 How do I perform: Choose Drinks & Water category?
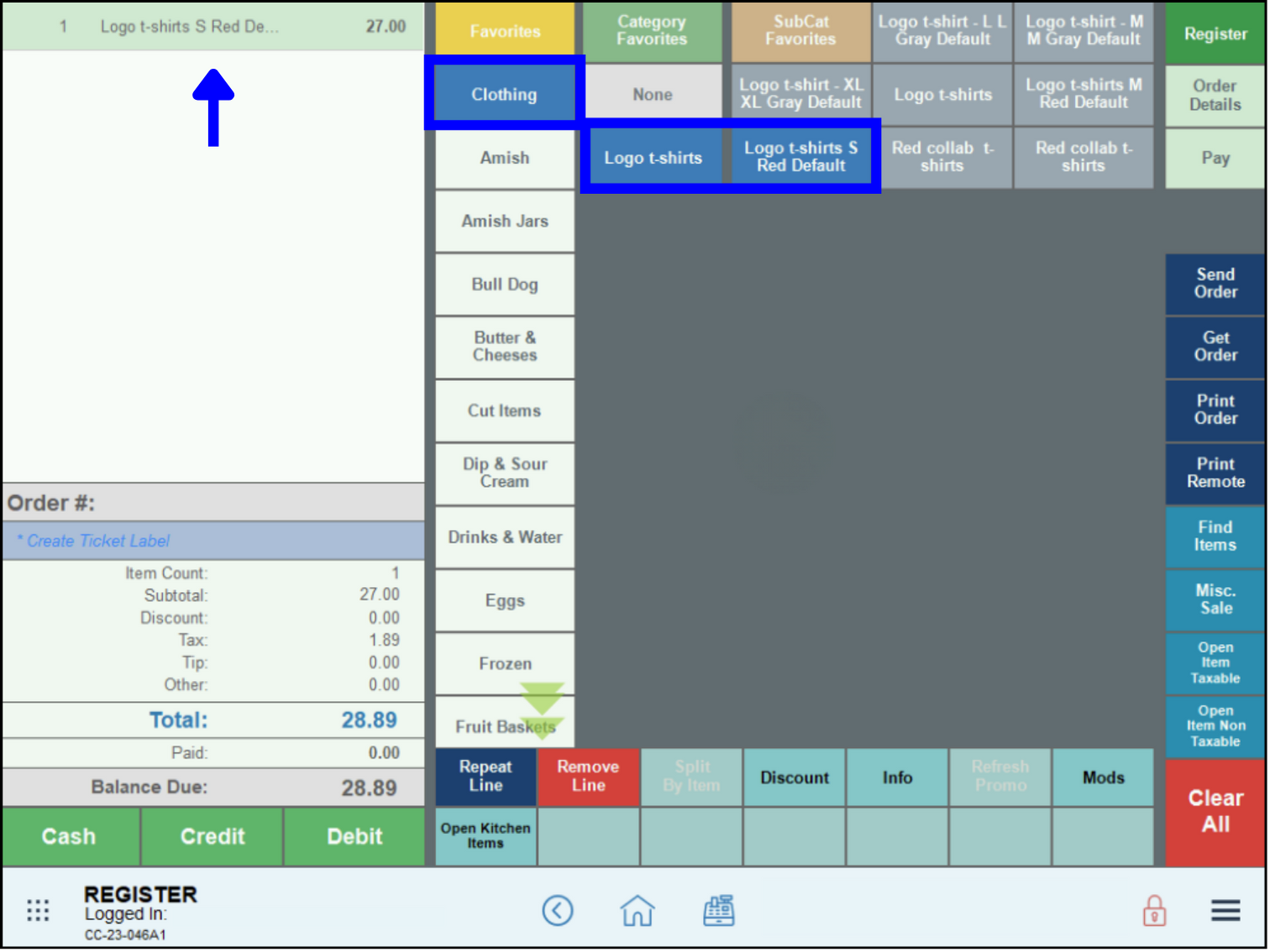[x=505, y=537]
